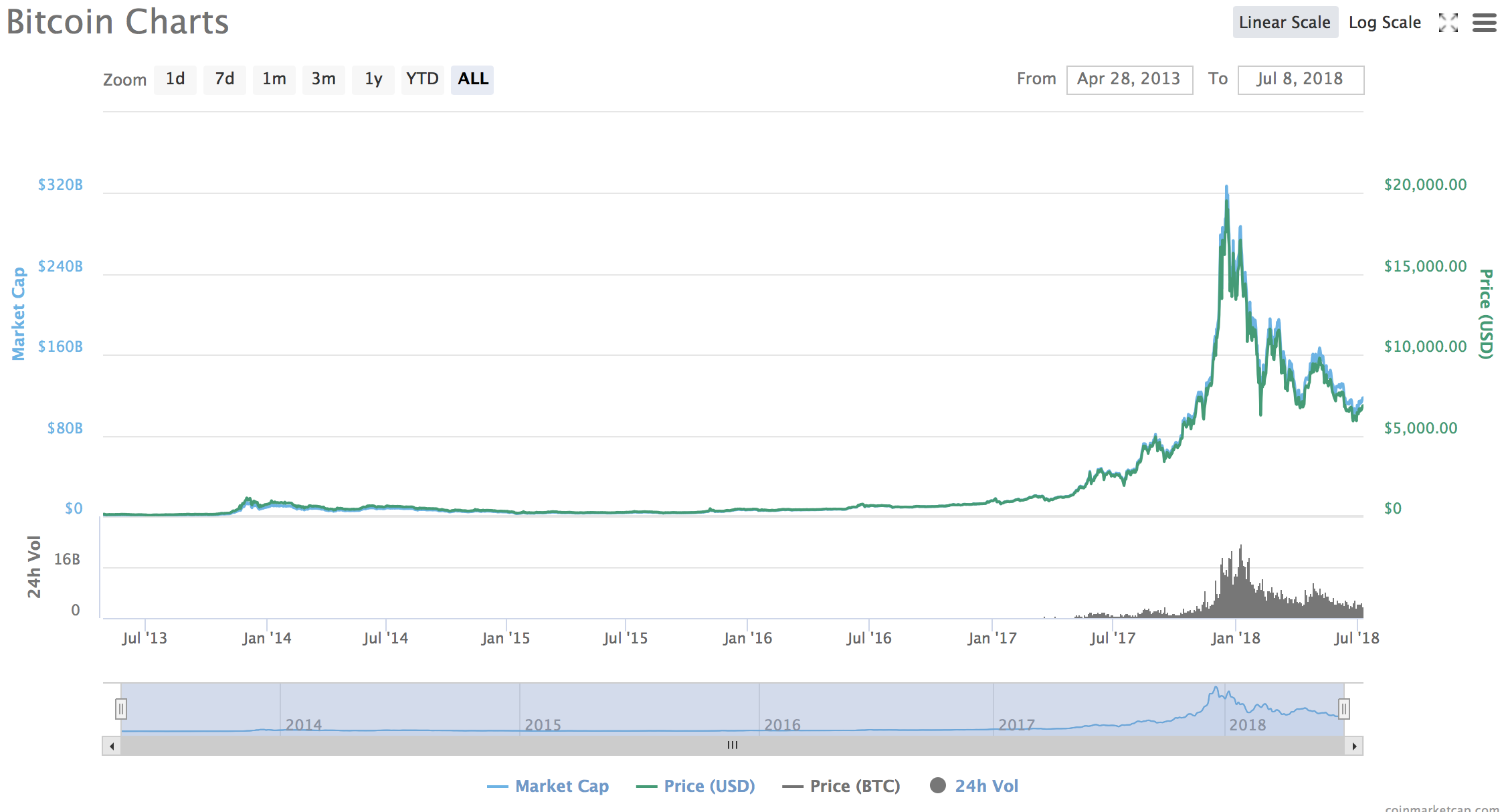Zoom chart to 3m range
The image size is (1512, 812).
pyautogui.click(x=324, y=80)
